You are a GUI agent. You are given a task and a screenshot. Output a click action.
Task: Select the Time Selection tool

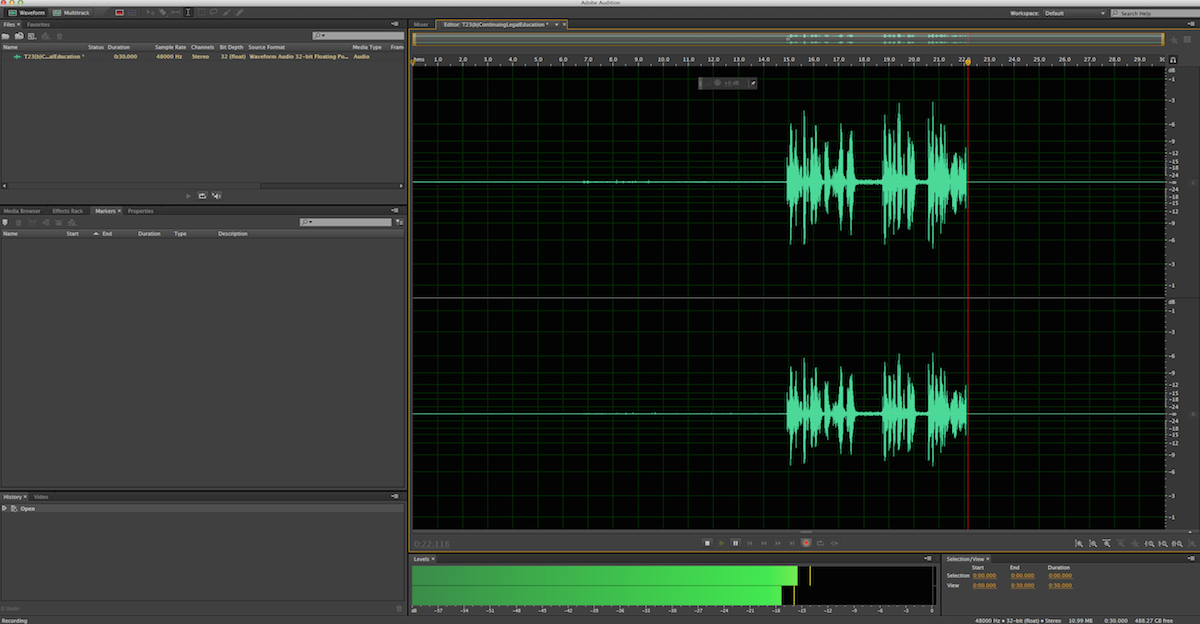(x=188, y=12)
